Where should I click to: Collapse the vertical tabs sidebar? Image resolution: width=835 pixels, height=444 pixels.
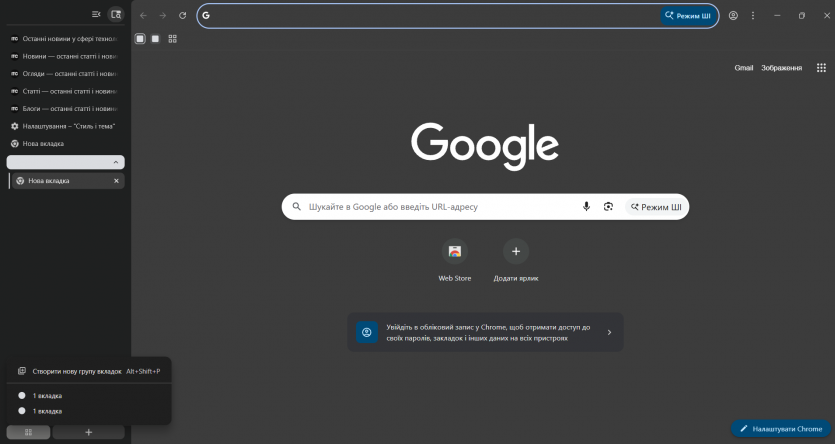point(96,14)
